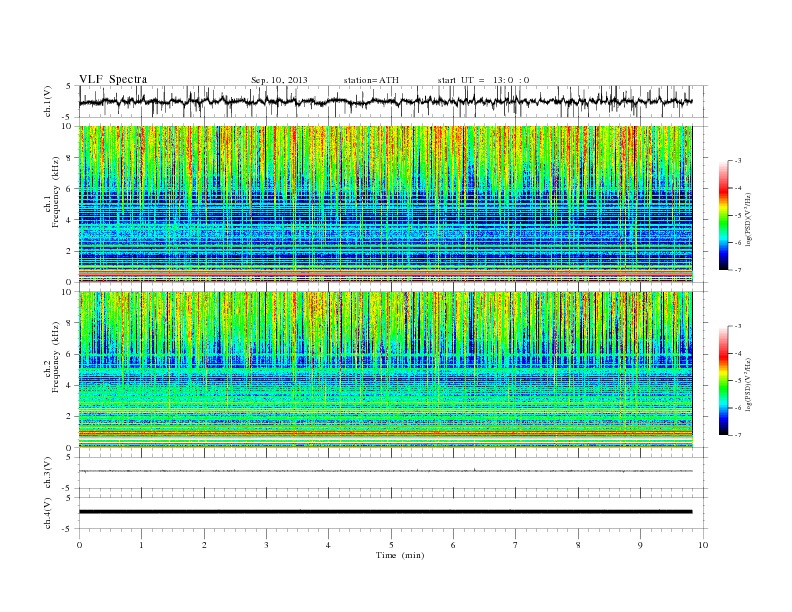This screenshot has height=612, width=792.
Task: Click the thick ch.4 voltage trace
Action: click(x=386, y=512)
